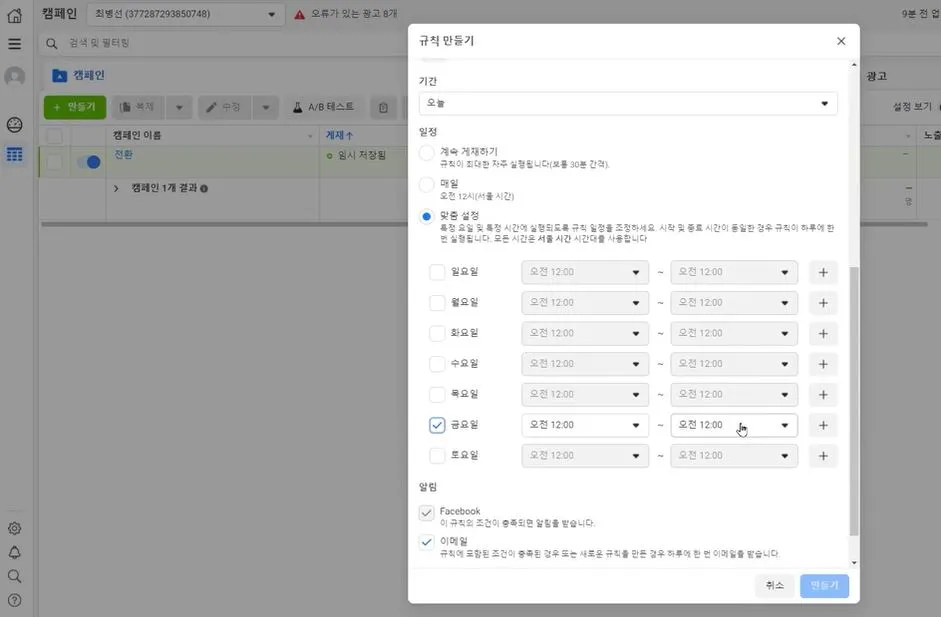941x617 pixels.
Task: Select the A/B 테스트 flask icon
Action: (298, 106)
